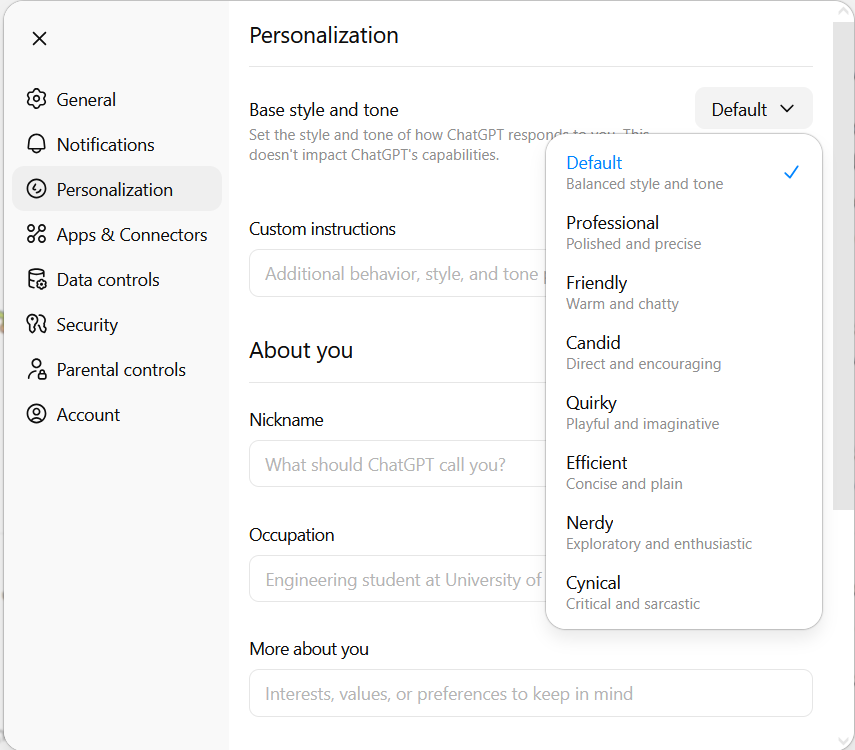Choose the Quirky playful style option

683,412
